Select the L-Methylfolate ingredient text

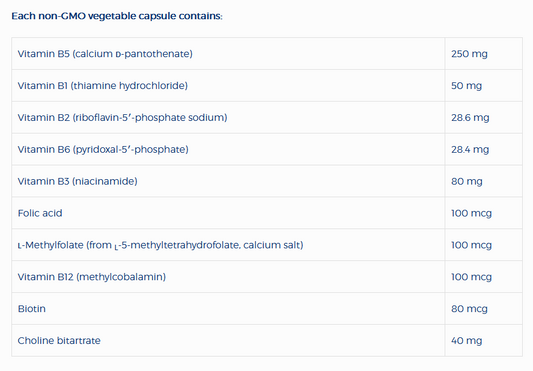point(160,245)
